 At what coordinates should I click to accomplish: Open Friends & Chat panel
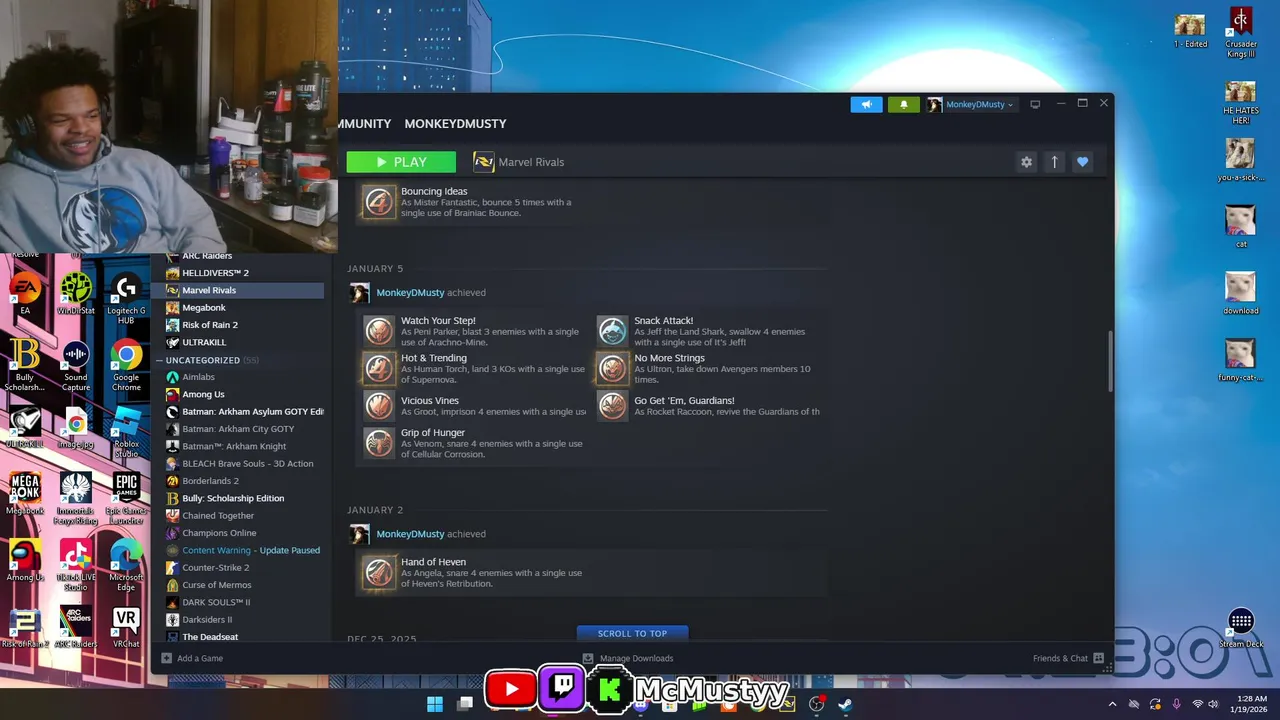point(1068,658)
